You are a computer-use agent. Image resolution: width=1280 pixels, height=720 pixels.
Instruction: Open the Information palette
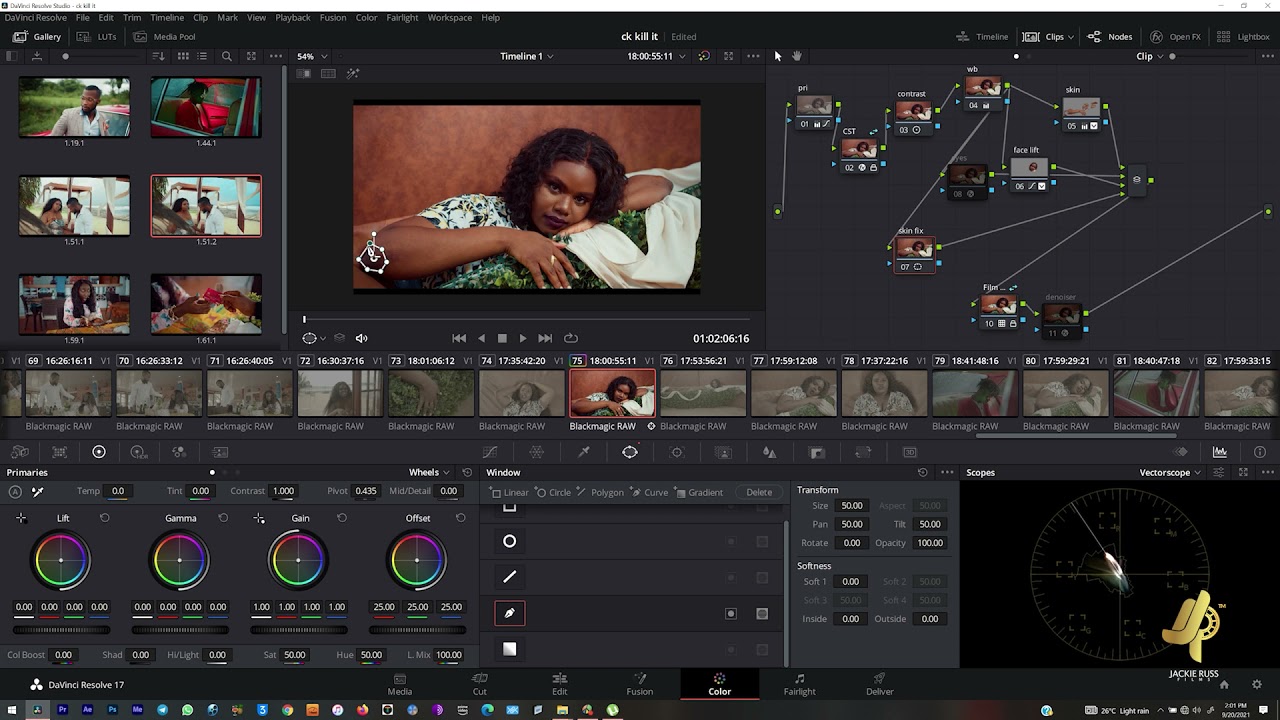[1260, 452]
